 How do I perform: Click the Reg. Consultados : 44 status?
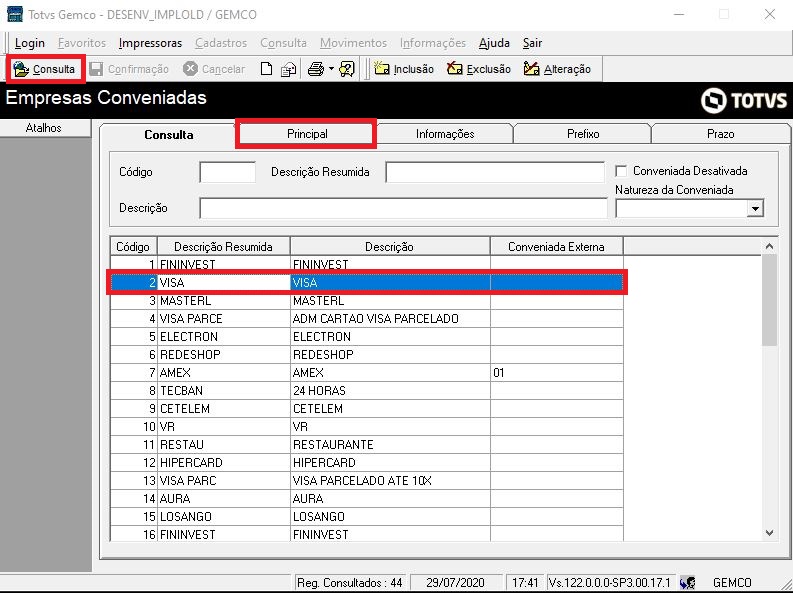[350, 583]
